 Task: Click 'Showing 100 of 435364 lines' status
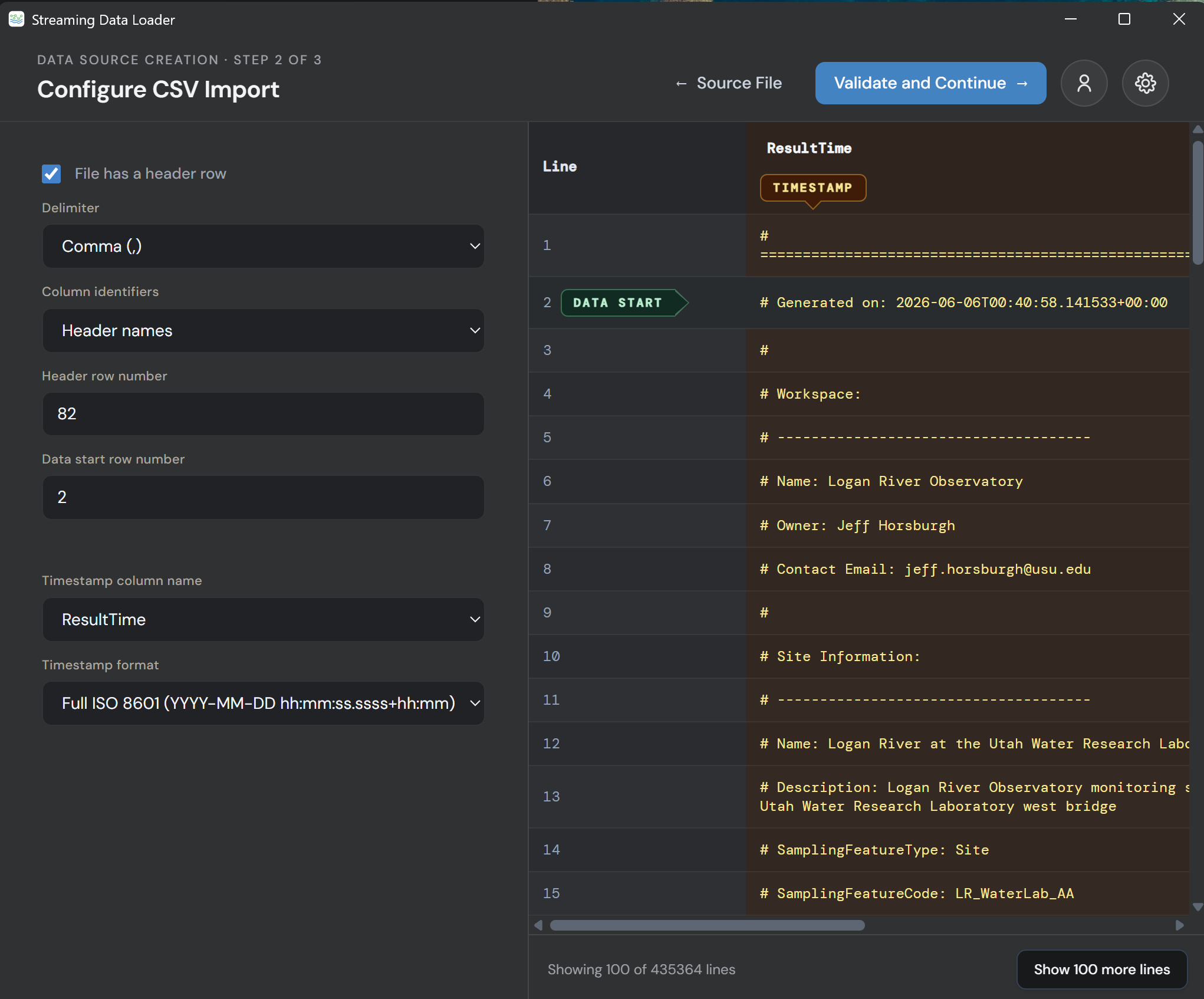coord(642,970)
